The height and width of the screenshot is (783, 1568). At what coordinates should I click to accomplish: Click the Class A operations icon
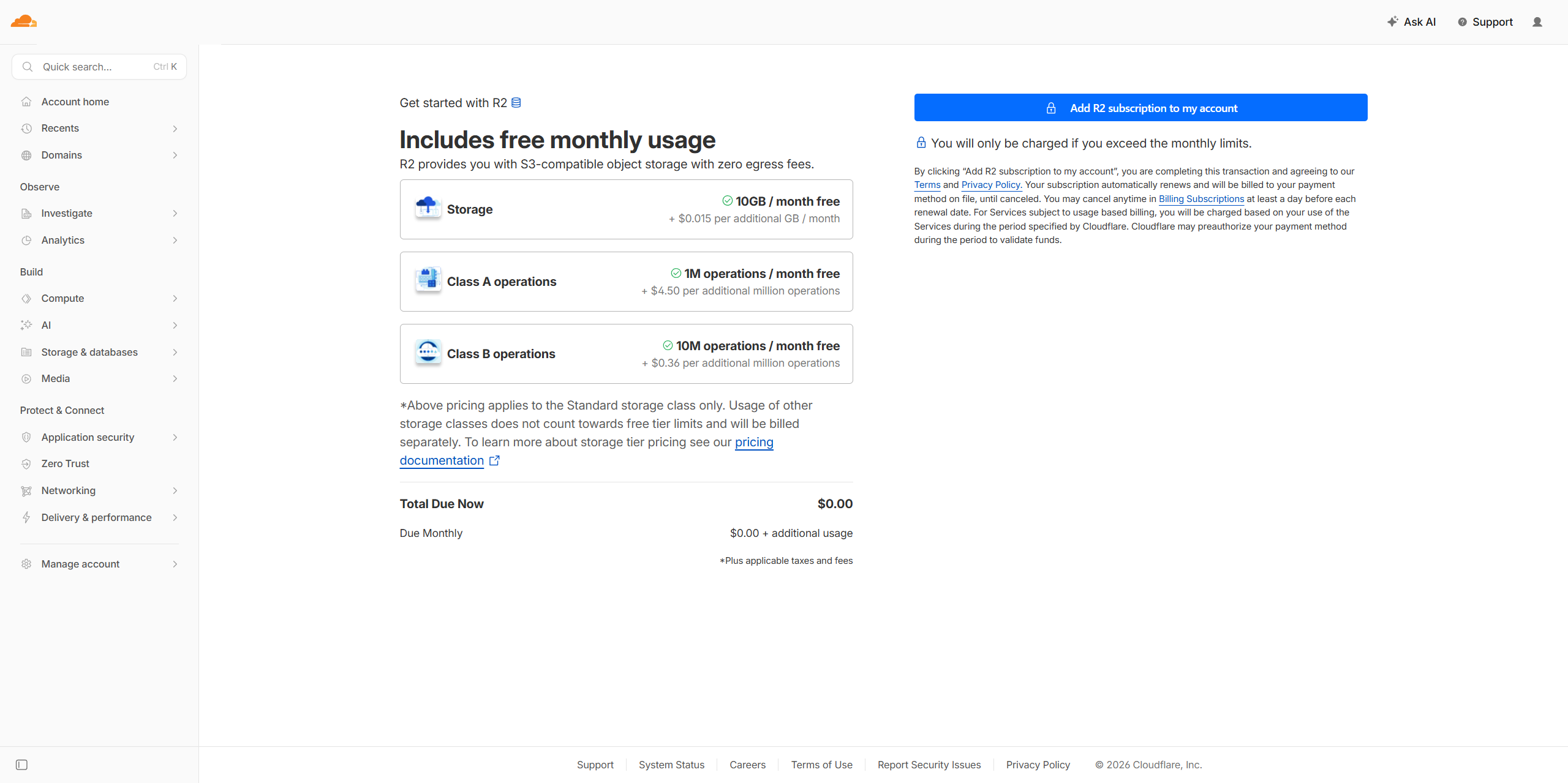428,280
